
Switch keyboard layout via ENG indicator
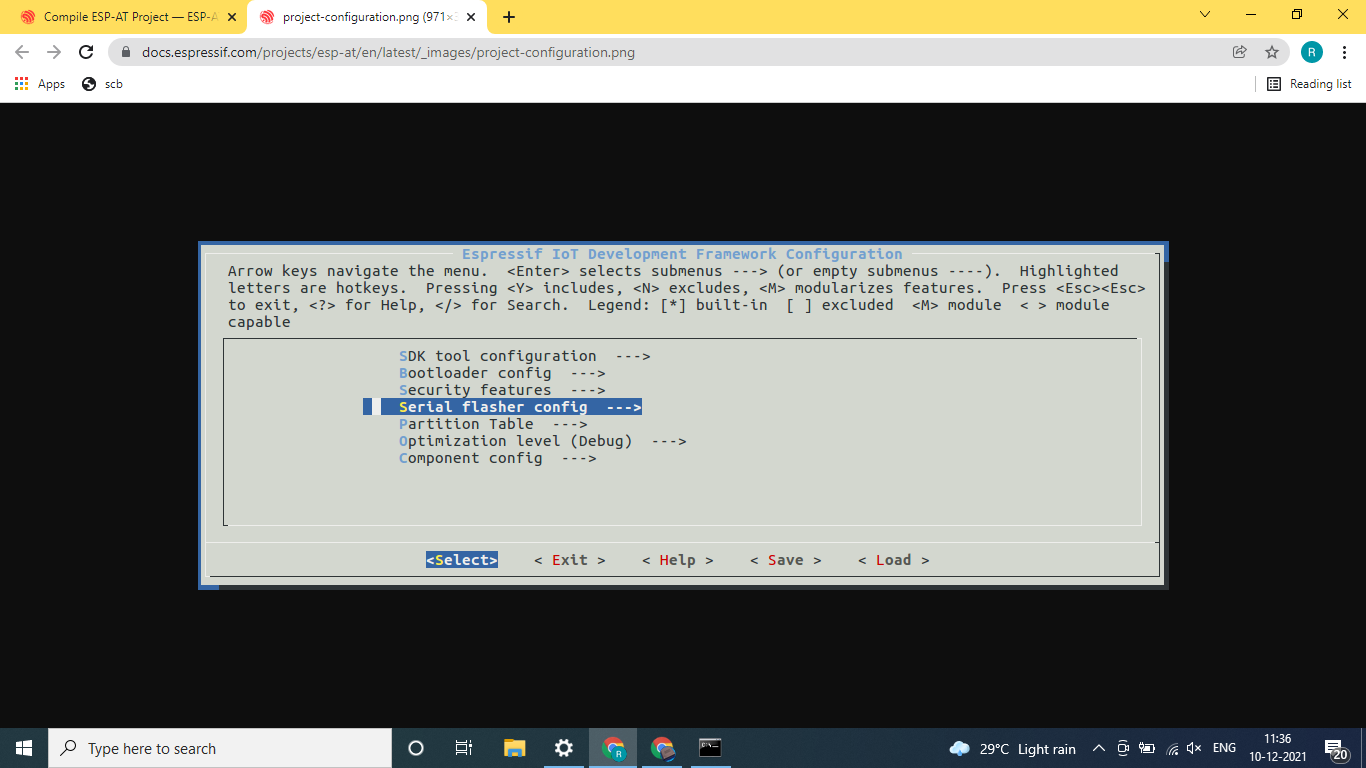[1224, 748]
